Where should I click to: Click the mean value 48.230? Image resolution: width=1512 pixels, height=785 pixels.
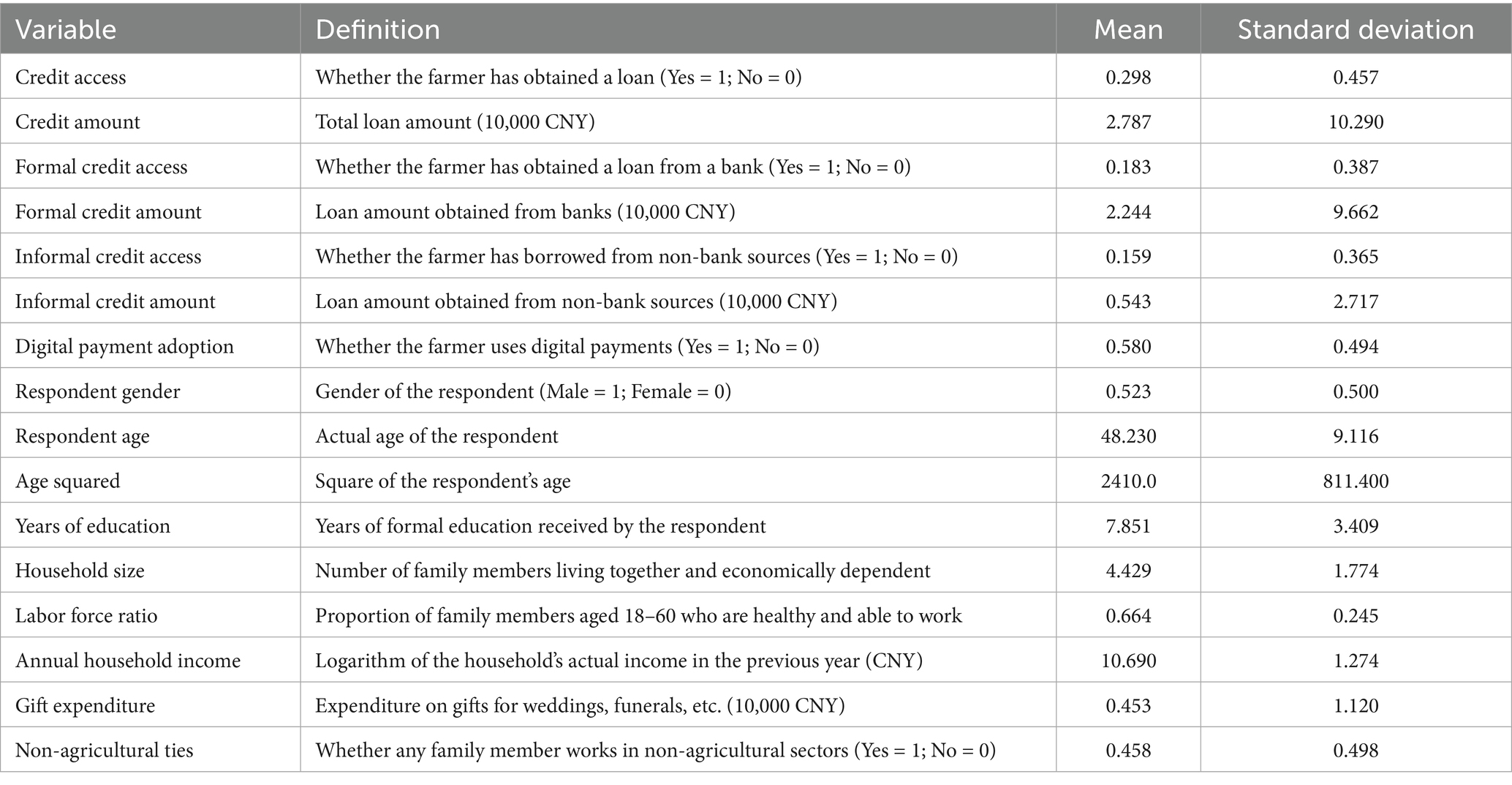(1128, 436)
